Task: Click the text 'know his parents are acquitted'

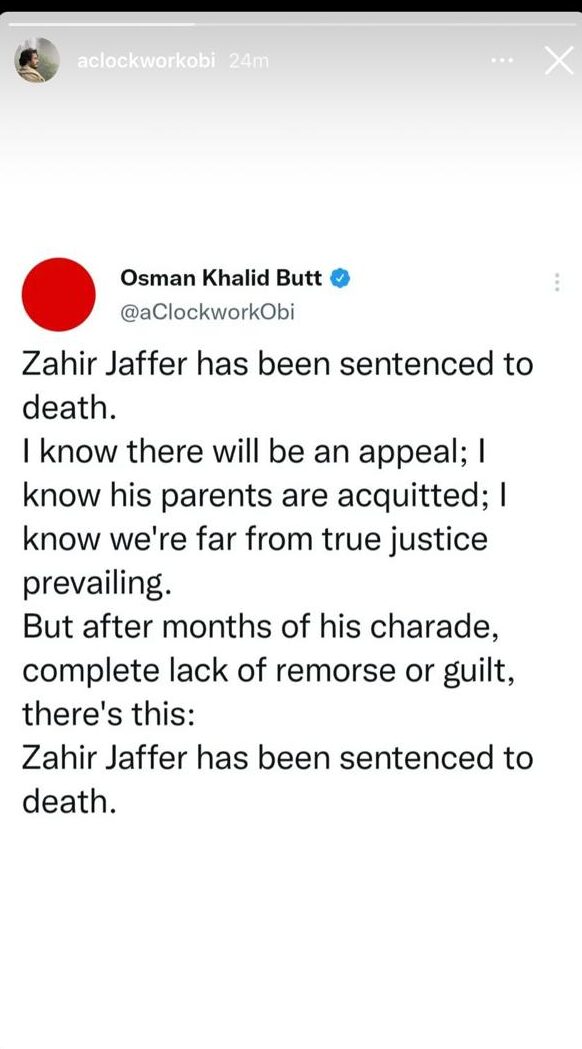Action: click(256, 496)
